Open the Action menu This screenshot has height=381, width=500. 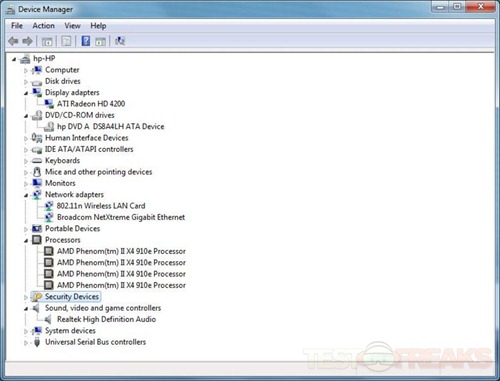(43, 26)
